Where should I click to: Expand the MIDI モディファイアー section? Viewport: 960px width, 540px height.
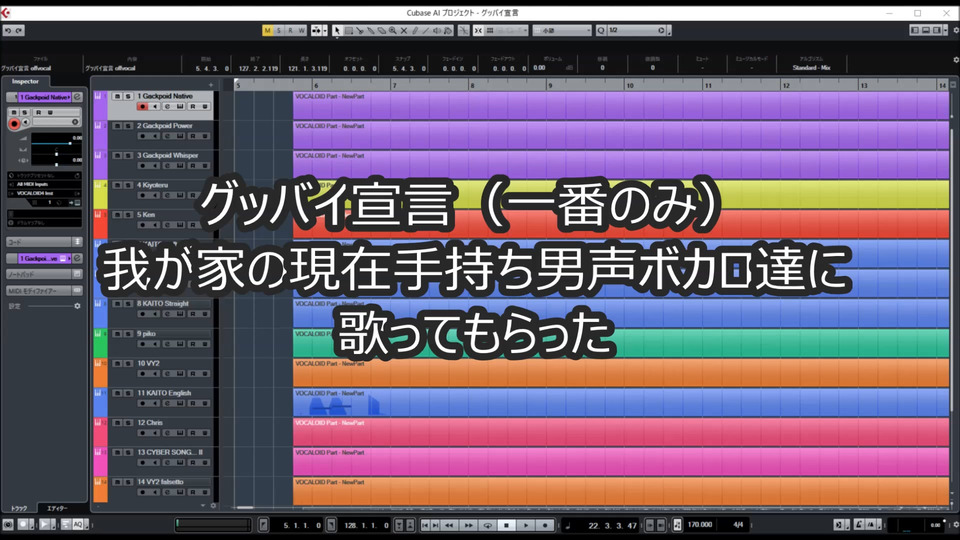[44, 291]
